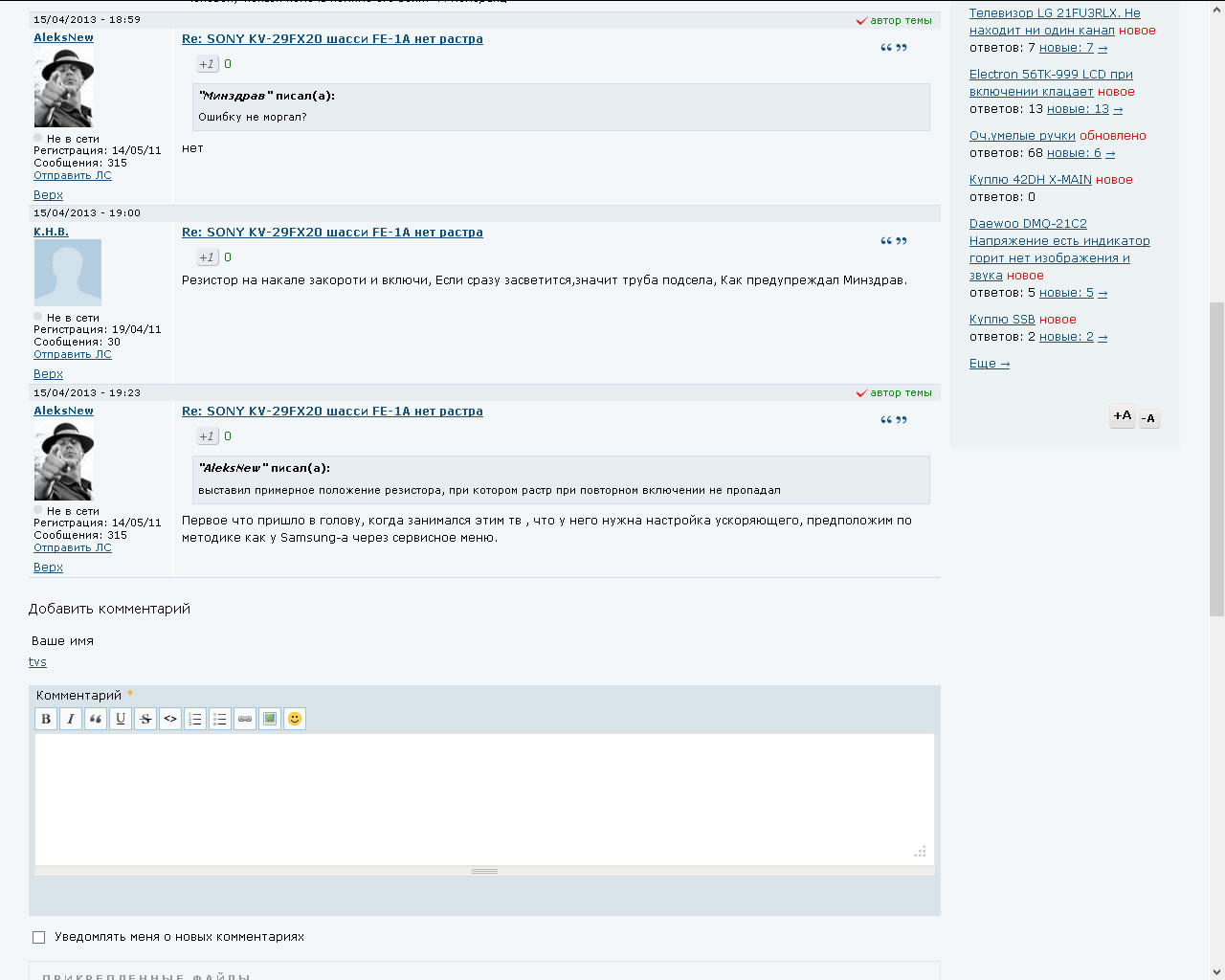
Task: Click inside the comment text area
Action: (484, 799)
